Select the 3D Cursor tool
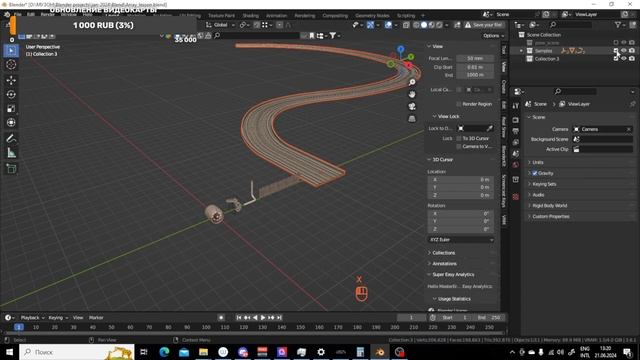640x360 pixels. pos(11,64)
